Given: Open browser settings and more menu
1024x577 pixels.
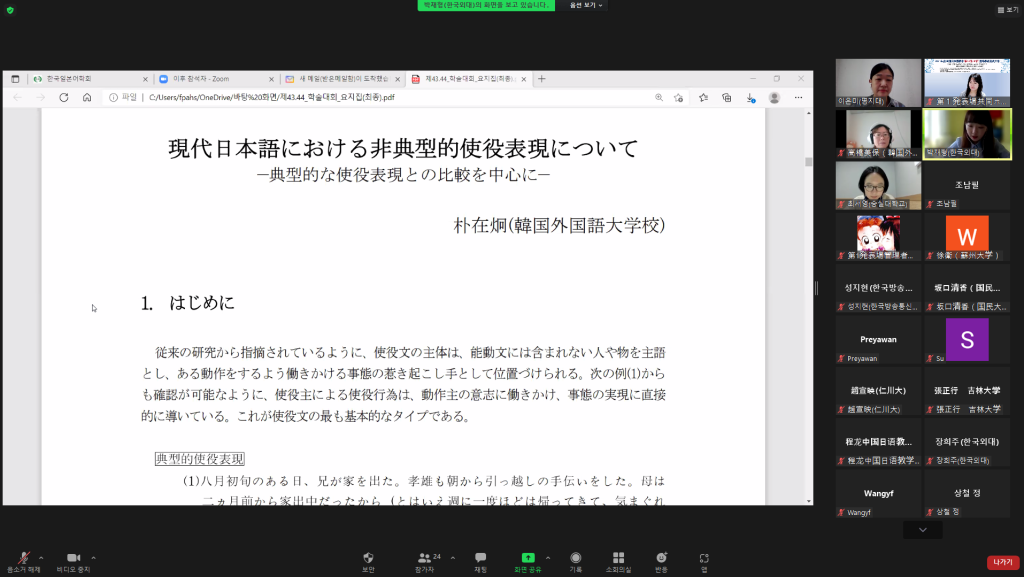Looking at the screenshot, I should coord(798,97).
